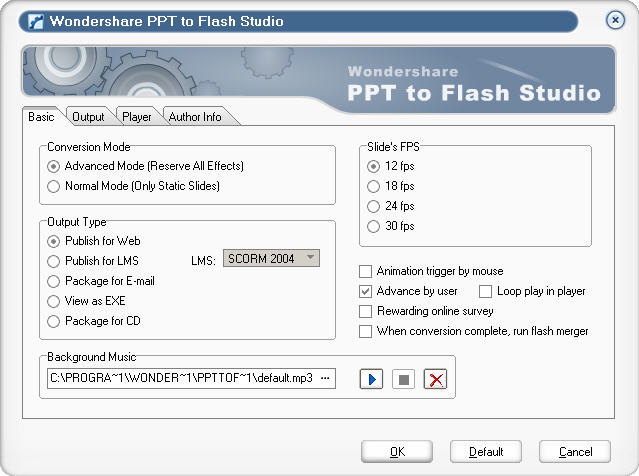Play the background music preview
This screenshot has width=639, height=476.
pyautogui.click(x=371, y=379)
